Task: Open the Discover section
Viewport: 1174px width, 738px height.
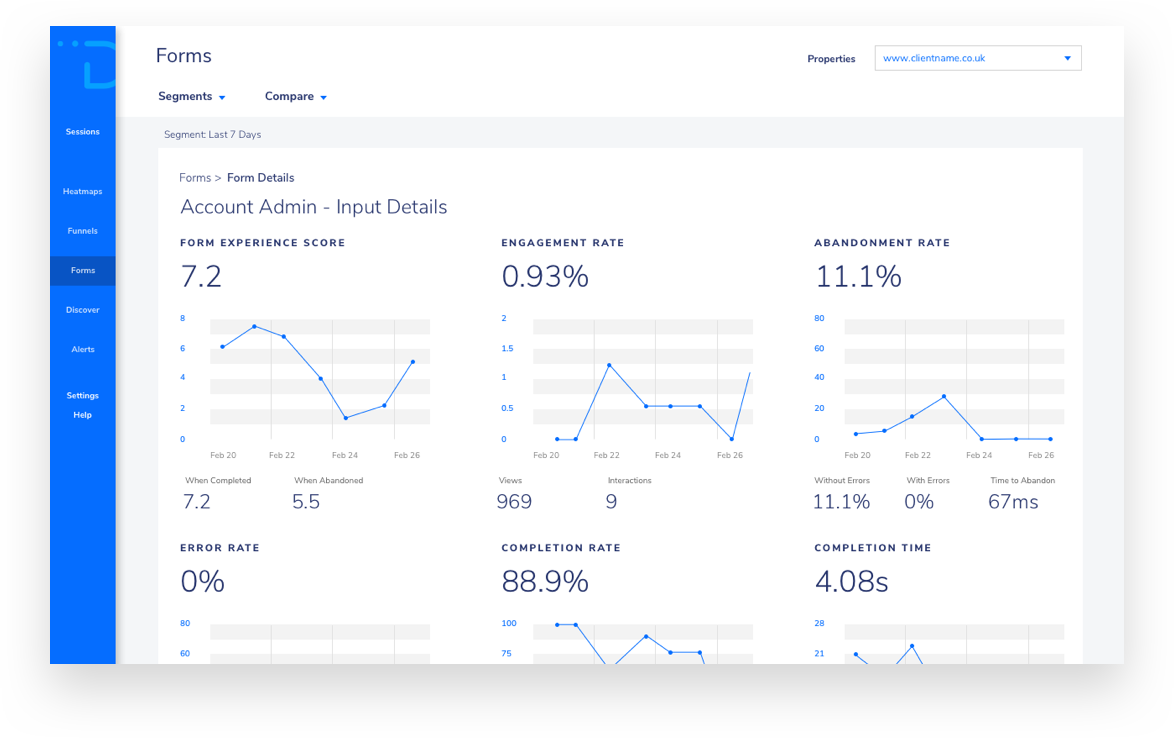Action: click(82, 310)
